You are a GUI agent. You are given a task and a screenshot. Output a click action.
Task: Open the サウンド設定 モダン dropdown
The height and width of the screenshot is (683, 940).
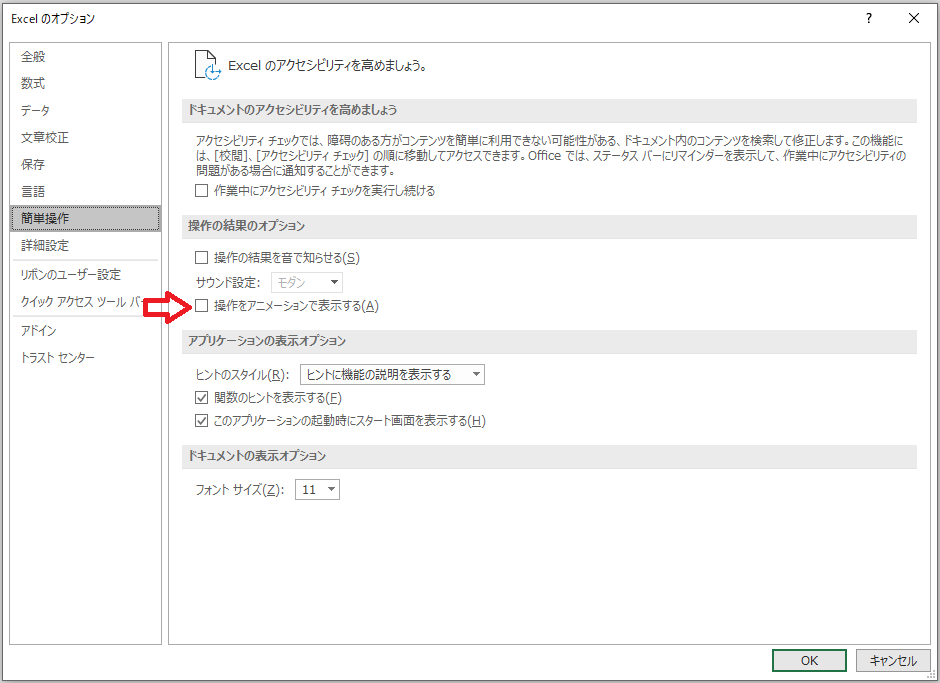tap(307, 282)
